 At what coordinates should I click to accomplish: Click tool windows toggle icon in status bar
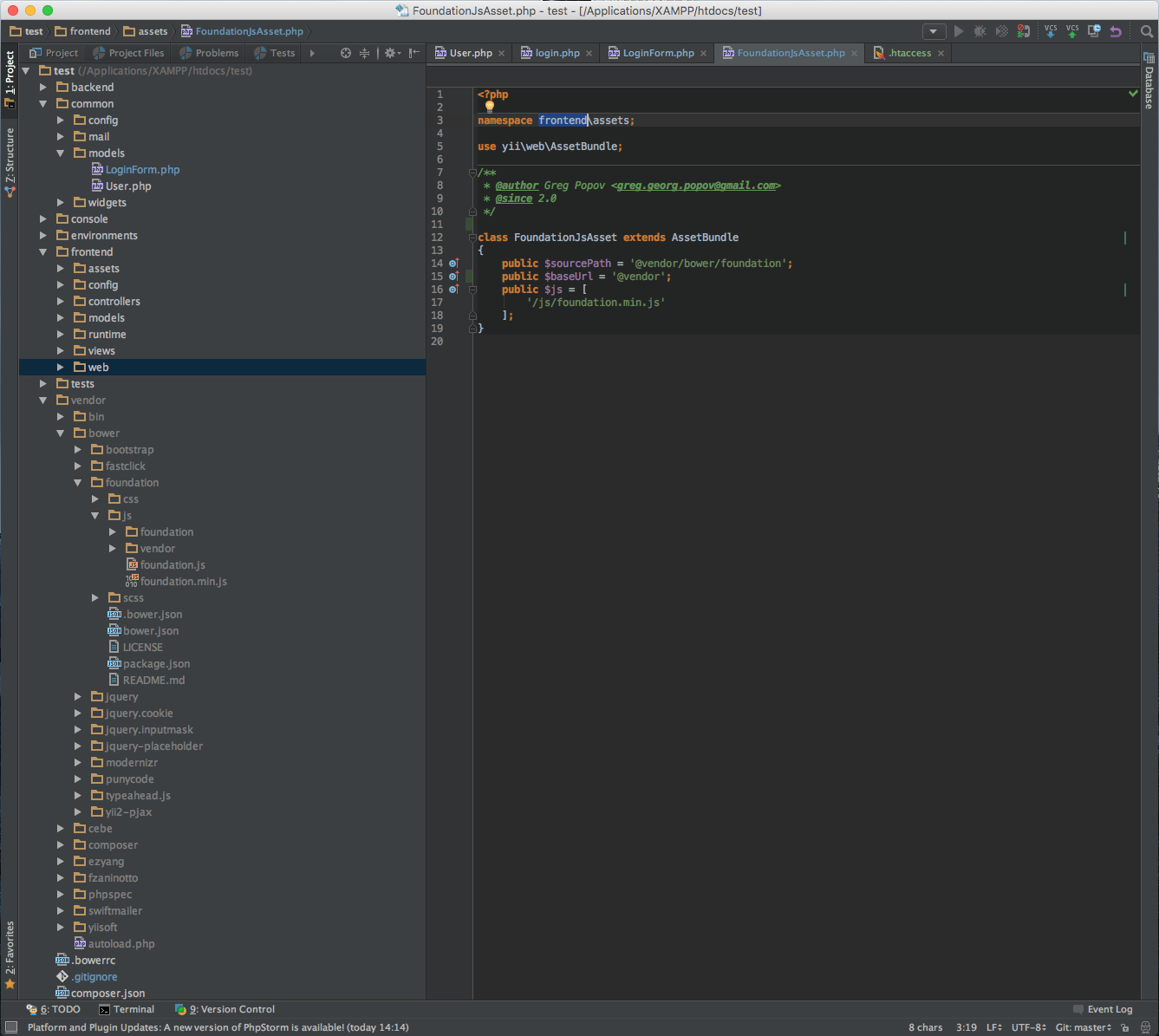click(x=11, y=1027)
